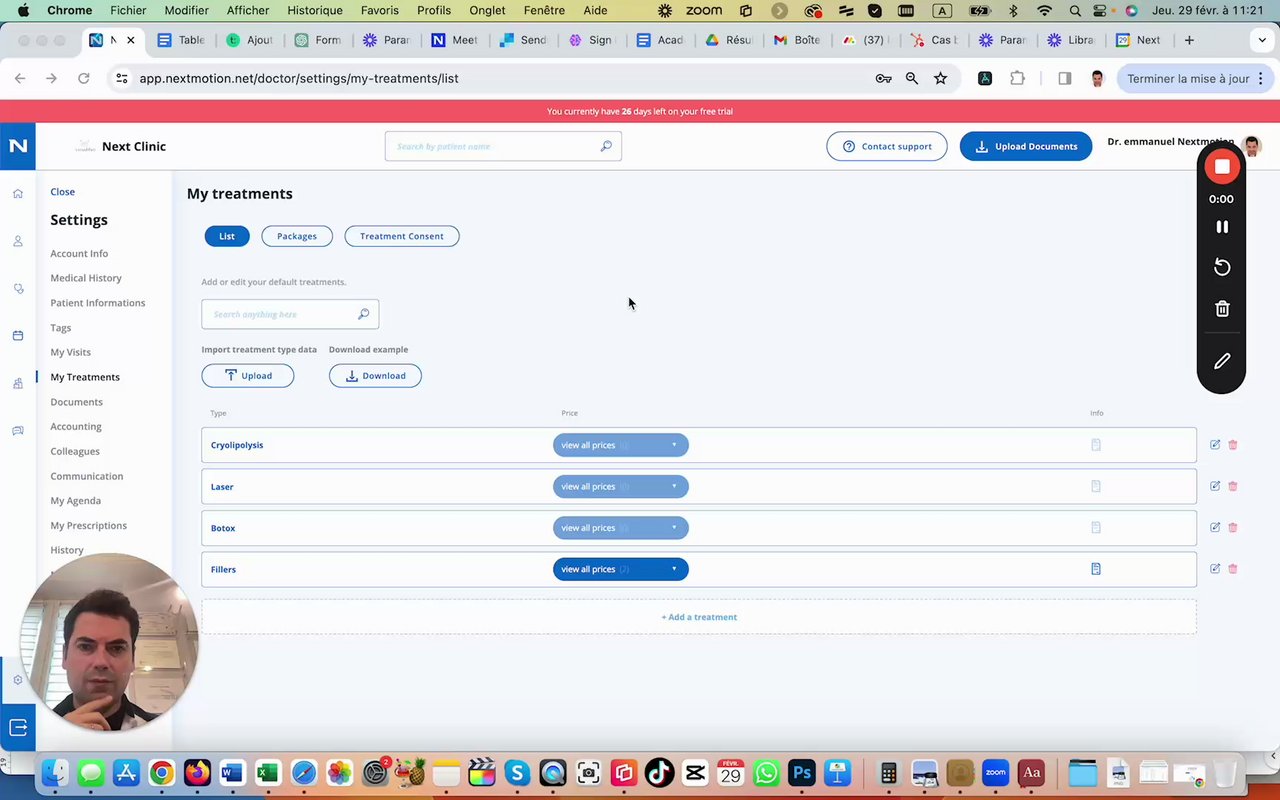Edit the Laser treatment row
Image resolution: width=1280 pixels, height=800 pixels.
tap(1215, 486)
